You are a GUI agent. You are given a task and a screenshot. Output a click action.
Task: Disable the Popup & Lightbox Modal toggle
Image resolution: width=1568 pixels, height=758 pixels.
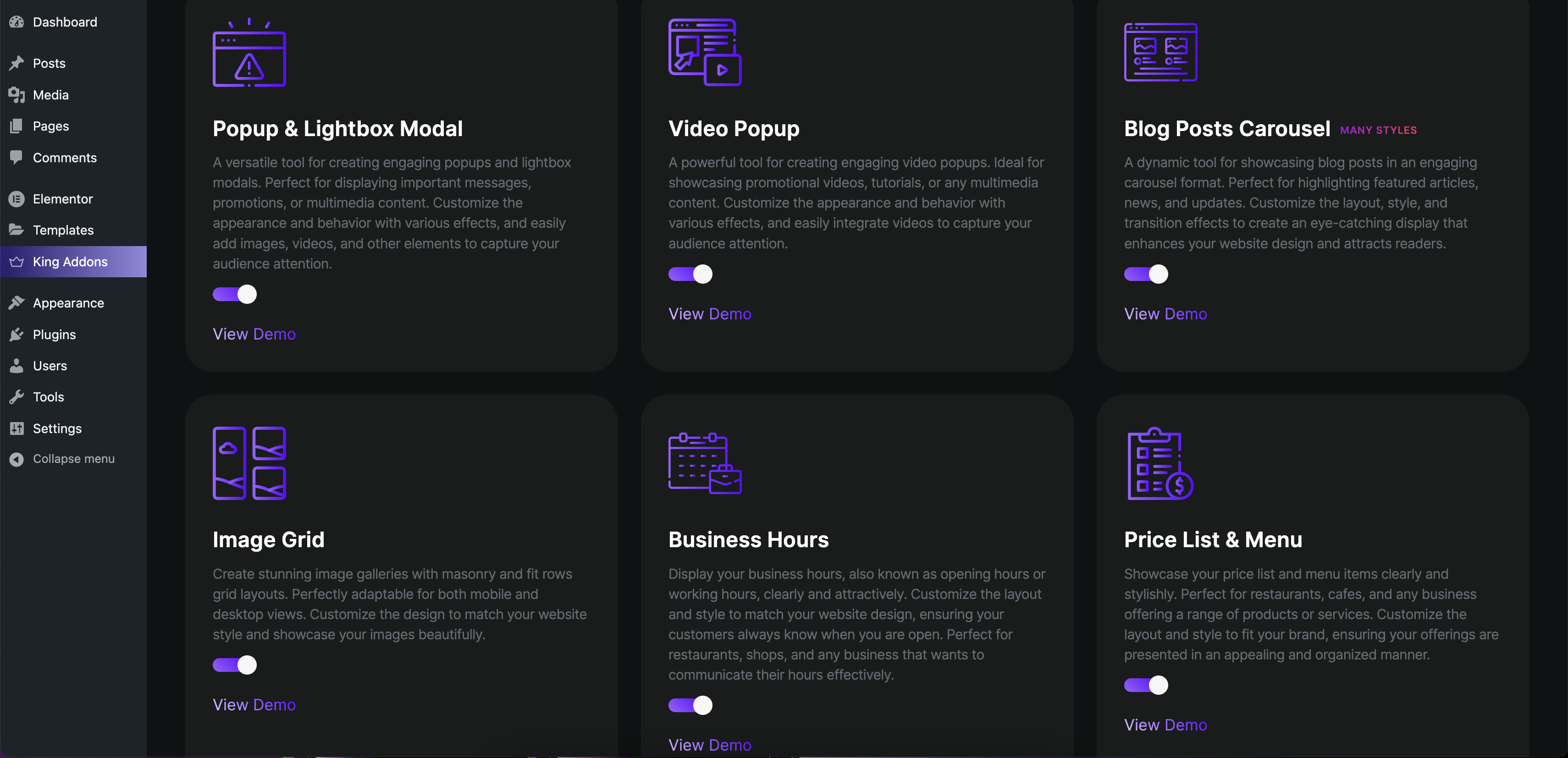[235, 294]
